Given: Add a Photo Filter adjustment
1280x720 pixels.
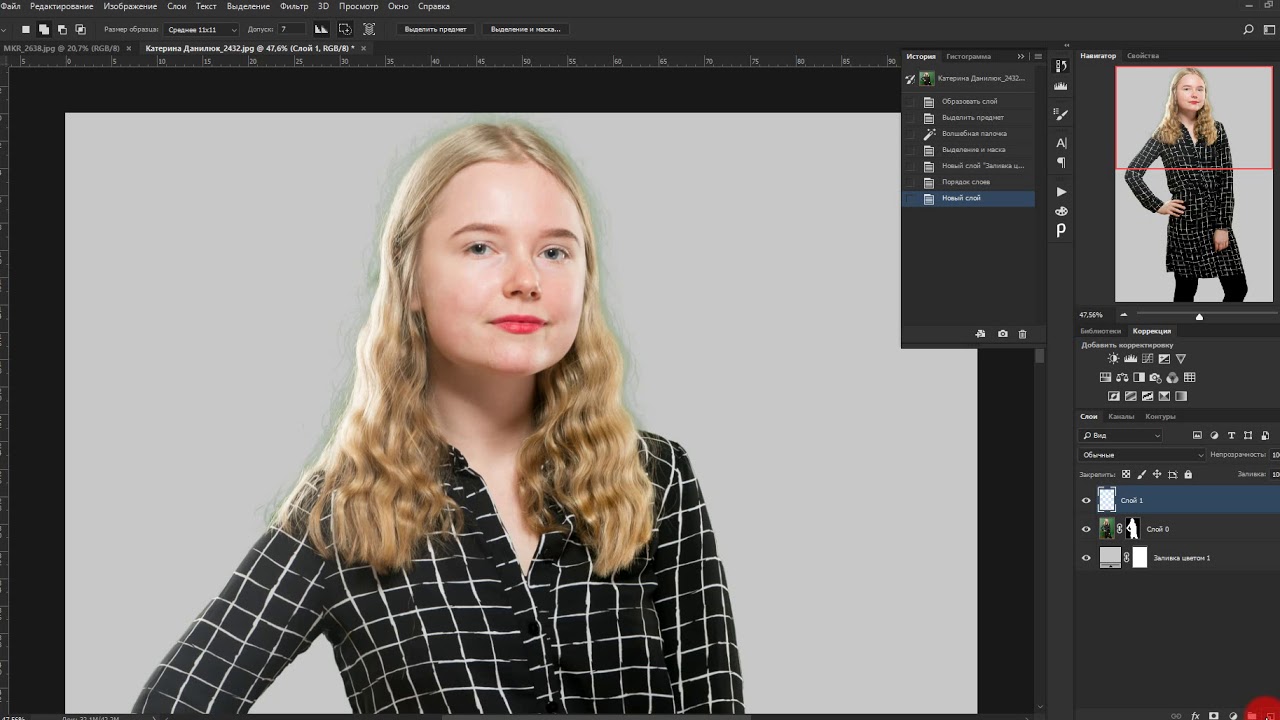Looking at the screenshot, I should 1156,378.
